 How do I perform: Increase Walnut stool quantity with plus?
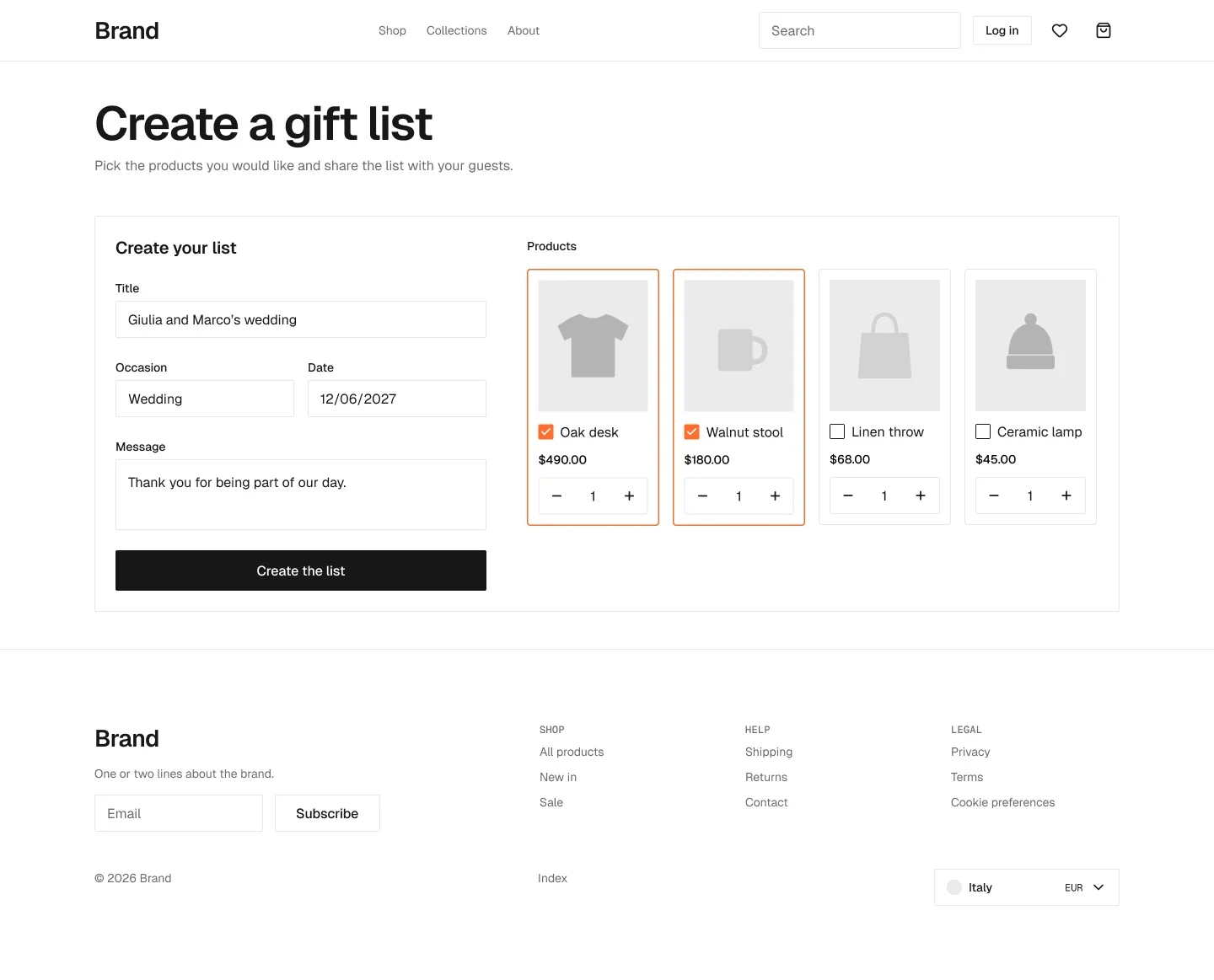[775, 496]
